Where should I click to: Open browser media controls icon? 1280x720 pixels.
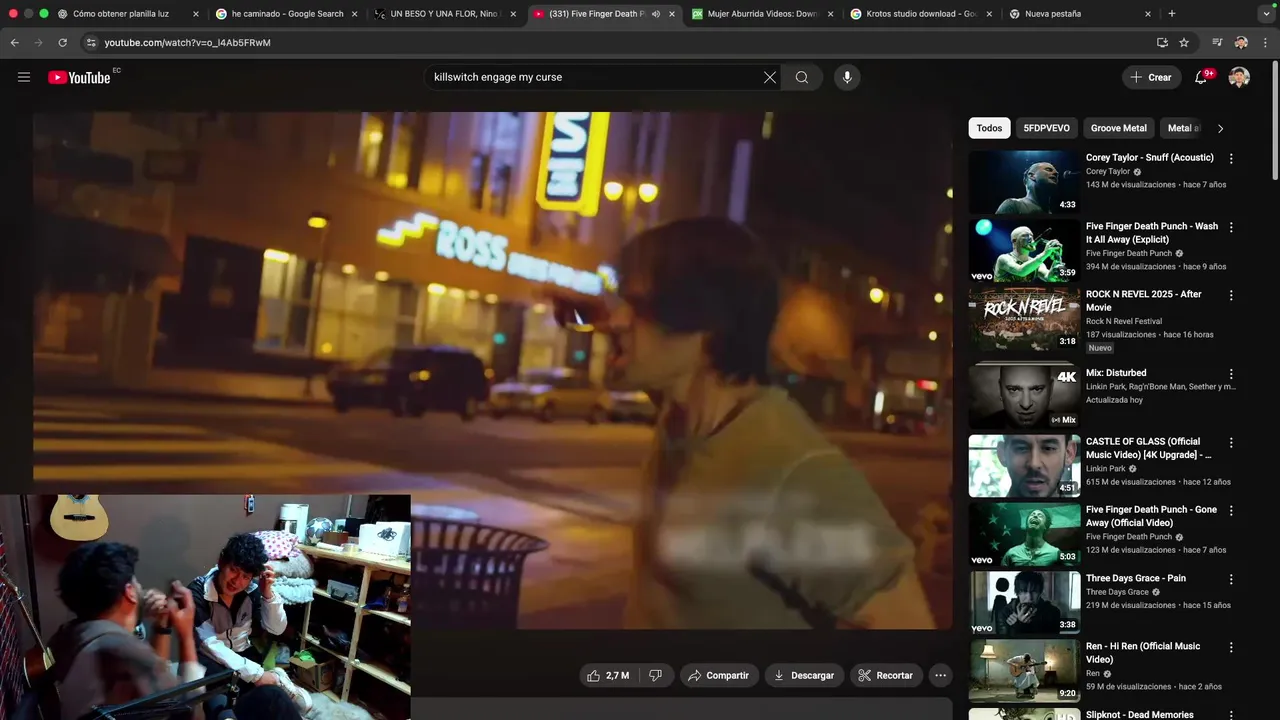(1217, 43)
